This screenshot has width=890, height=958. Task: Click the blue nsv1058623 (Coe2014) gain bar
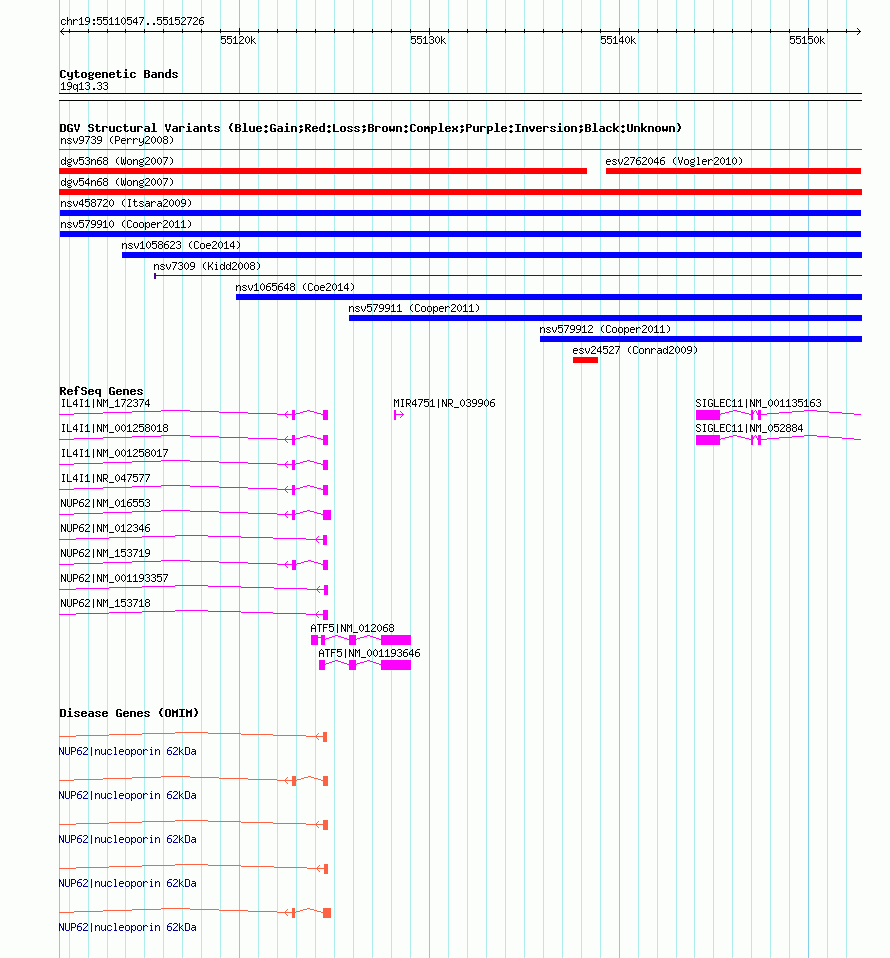click(492, 255)
